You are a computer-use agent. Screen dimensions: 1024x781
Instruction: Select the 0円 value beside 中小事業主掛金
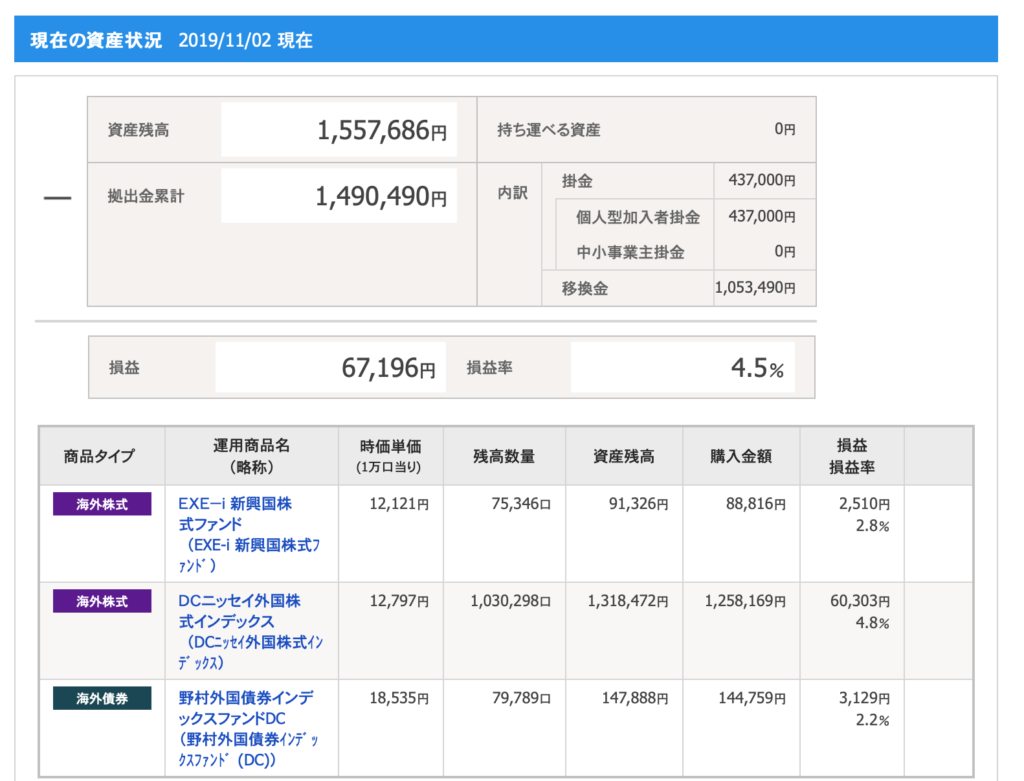(785, 251)
